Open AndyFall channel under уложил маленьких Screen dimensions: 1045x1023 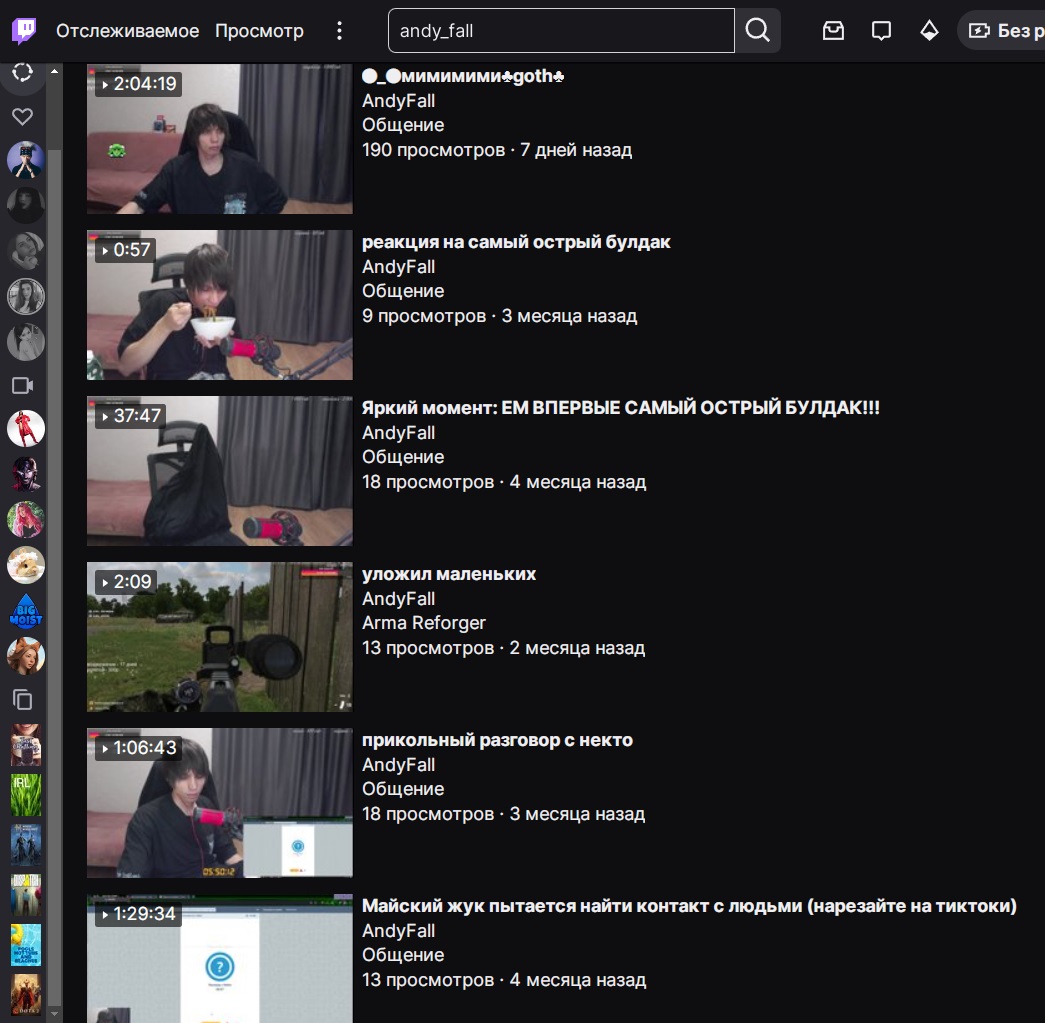(399, 598)
